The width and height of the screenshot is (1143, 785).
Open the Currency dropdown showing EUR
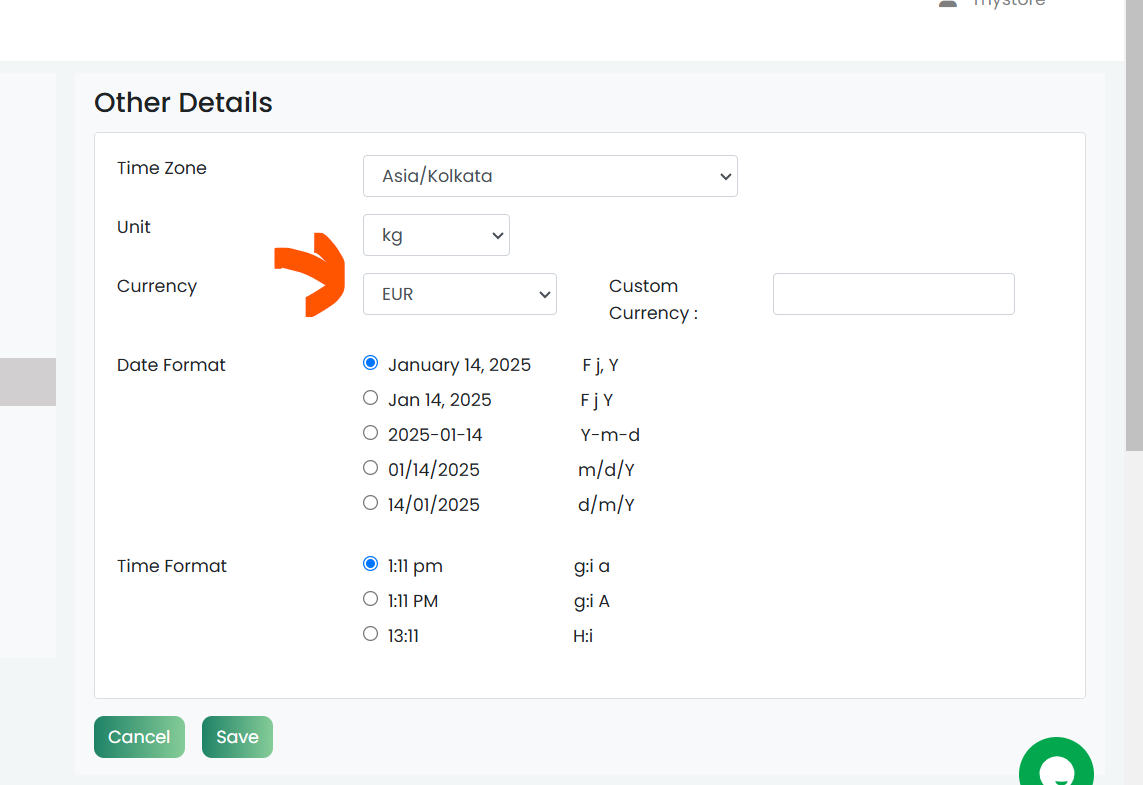coord(459,294)
